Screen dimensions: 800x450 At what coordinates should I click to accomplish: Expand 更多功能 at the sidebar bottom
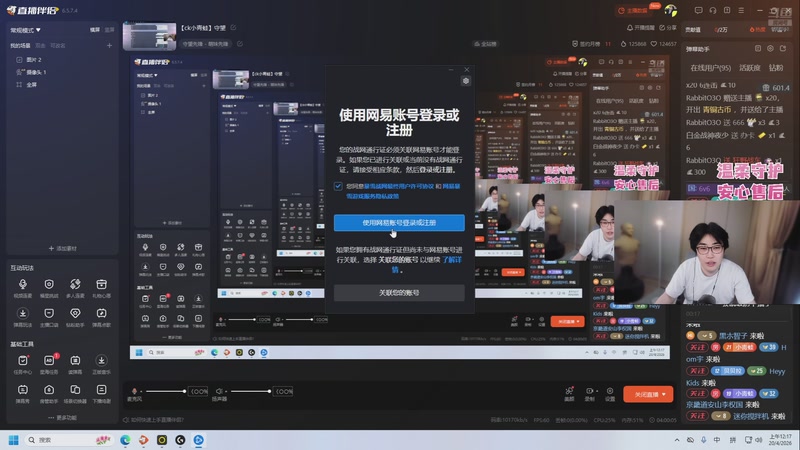pyautogui.click(x=62, y=417)
